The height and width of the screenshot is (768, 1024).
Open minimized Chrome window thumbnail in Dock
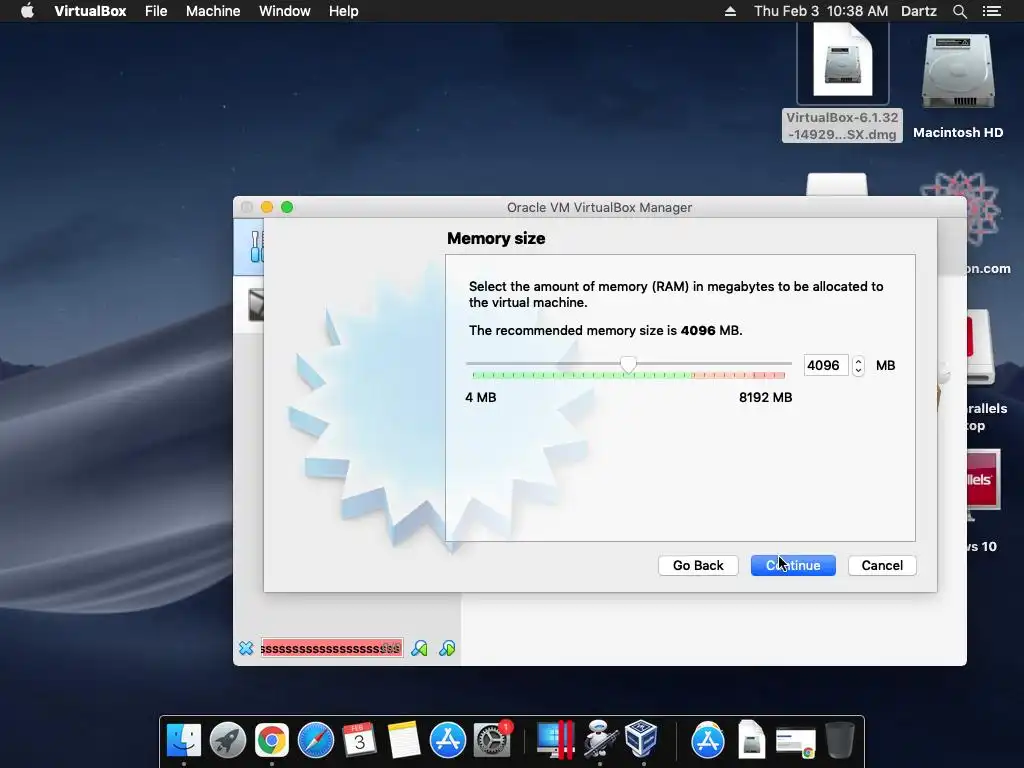click(795, 743)
